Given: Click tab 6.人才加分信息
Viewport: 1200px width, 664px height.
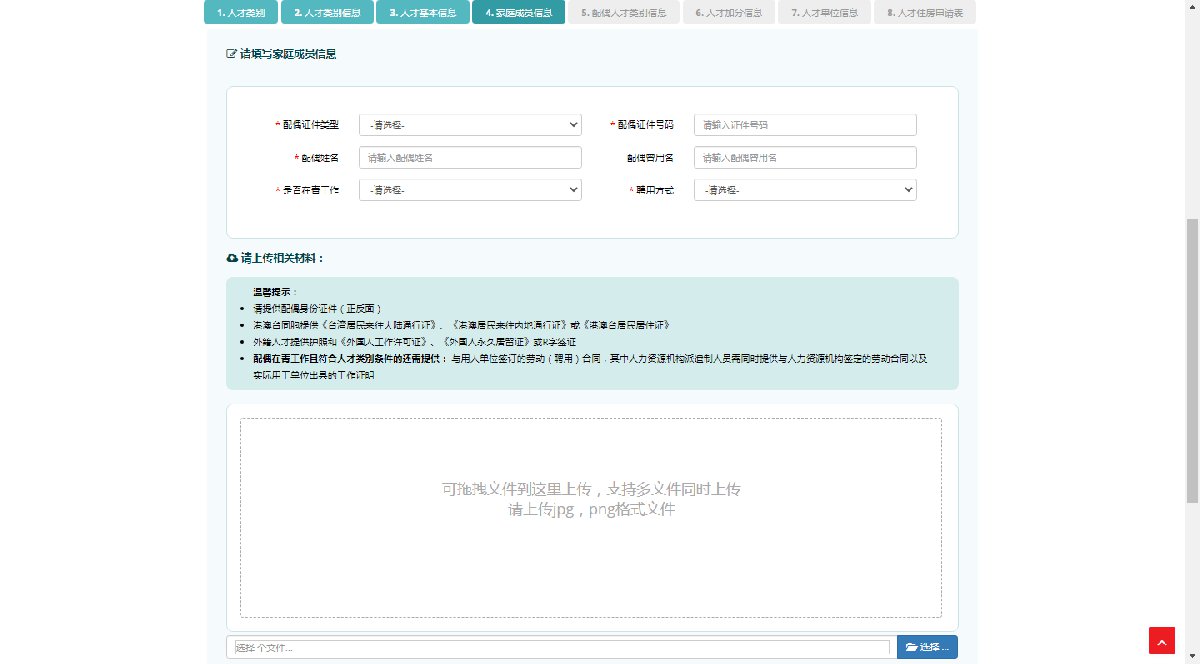Looking at the screenshot, I should click(x=728, y=13).
